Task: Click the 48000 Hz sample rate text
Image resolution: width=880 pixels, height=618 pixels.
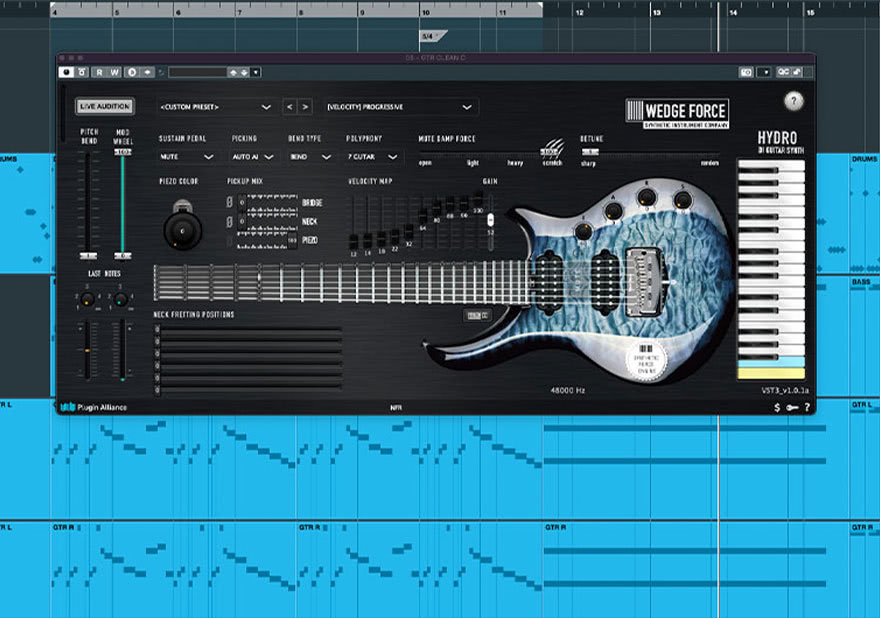Action: 567,390
